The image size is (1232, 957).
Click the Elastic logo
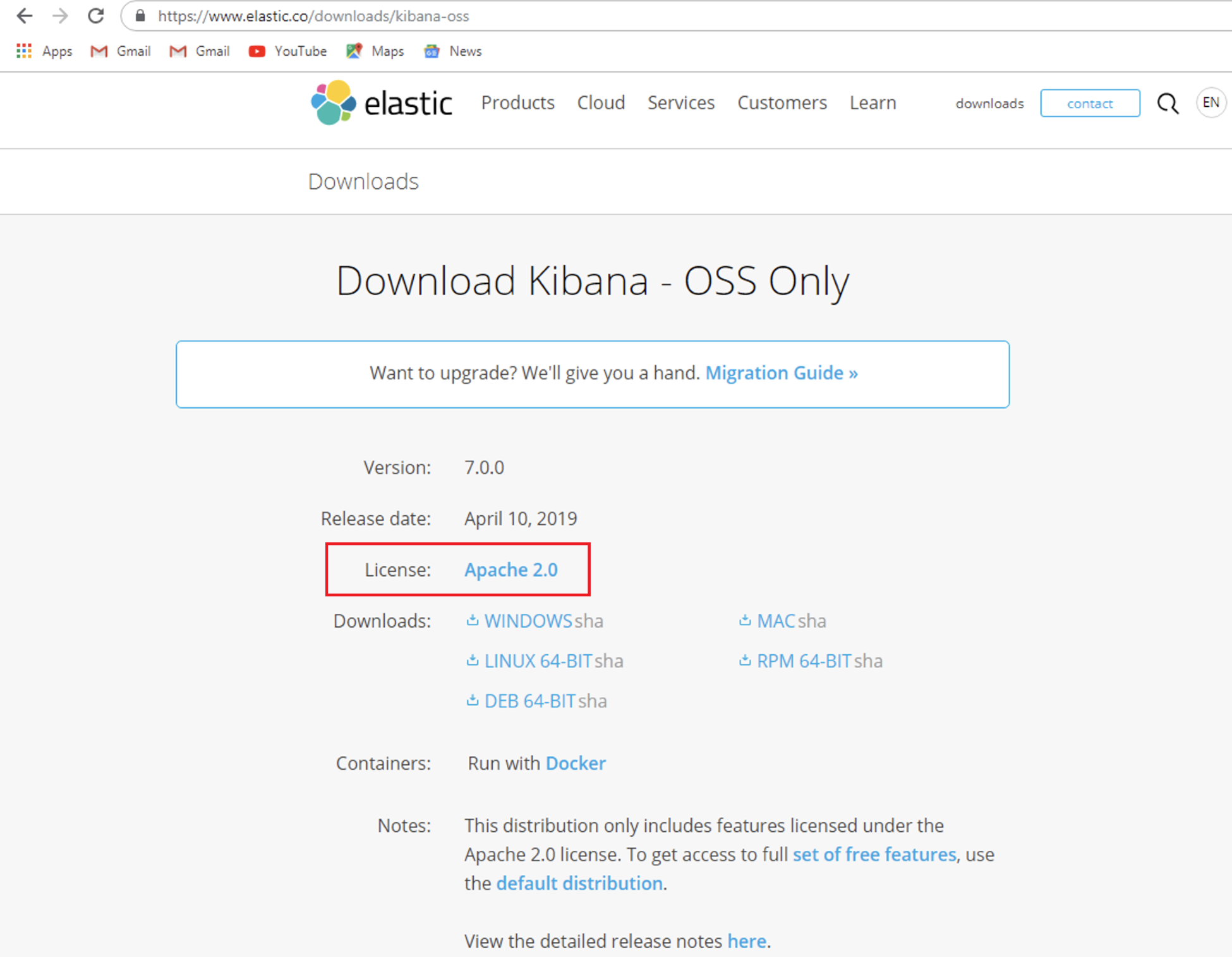click(x=382, y=102)
